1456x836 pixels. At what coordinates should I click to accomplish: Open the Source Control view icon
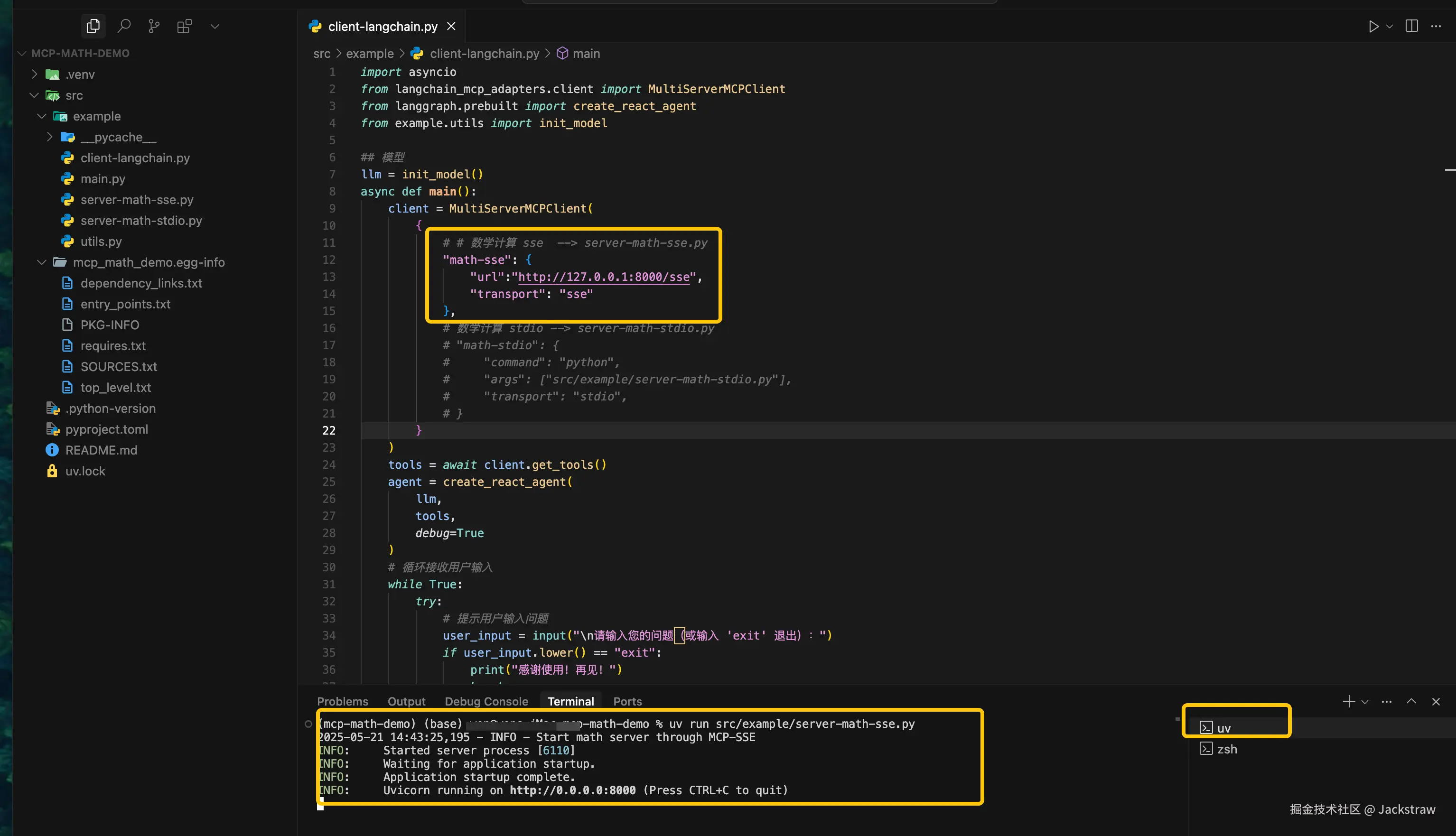click(x=154, y=26)
